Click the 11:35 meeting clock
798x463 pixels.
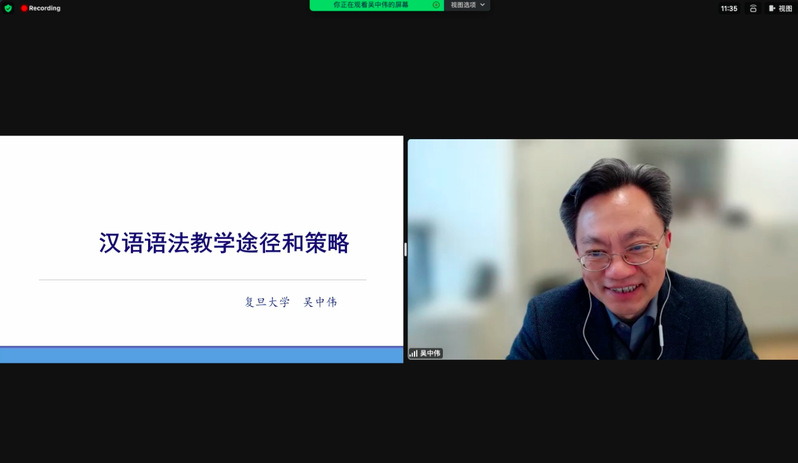coord(729,8)
